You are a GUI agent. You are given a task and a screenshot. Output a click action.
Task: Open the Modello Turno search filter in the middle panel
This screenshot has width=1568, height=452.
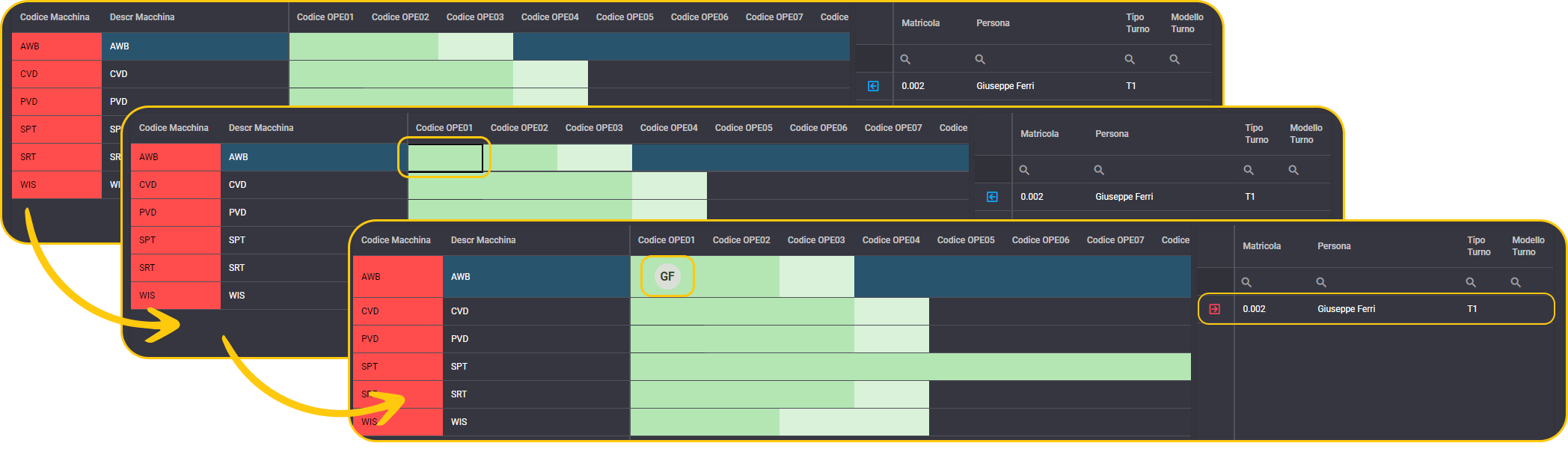[x=1293, y=170]
